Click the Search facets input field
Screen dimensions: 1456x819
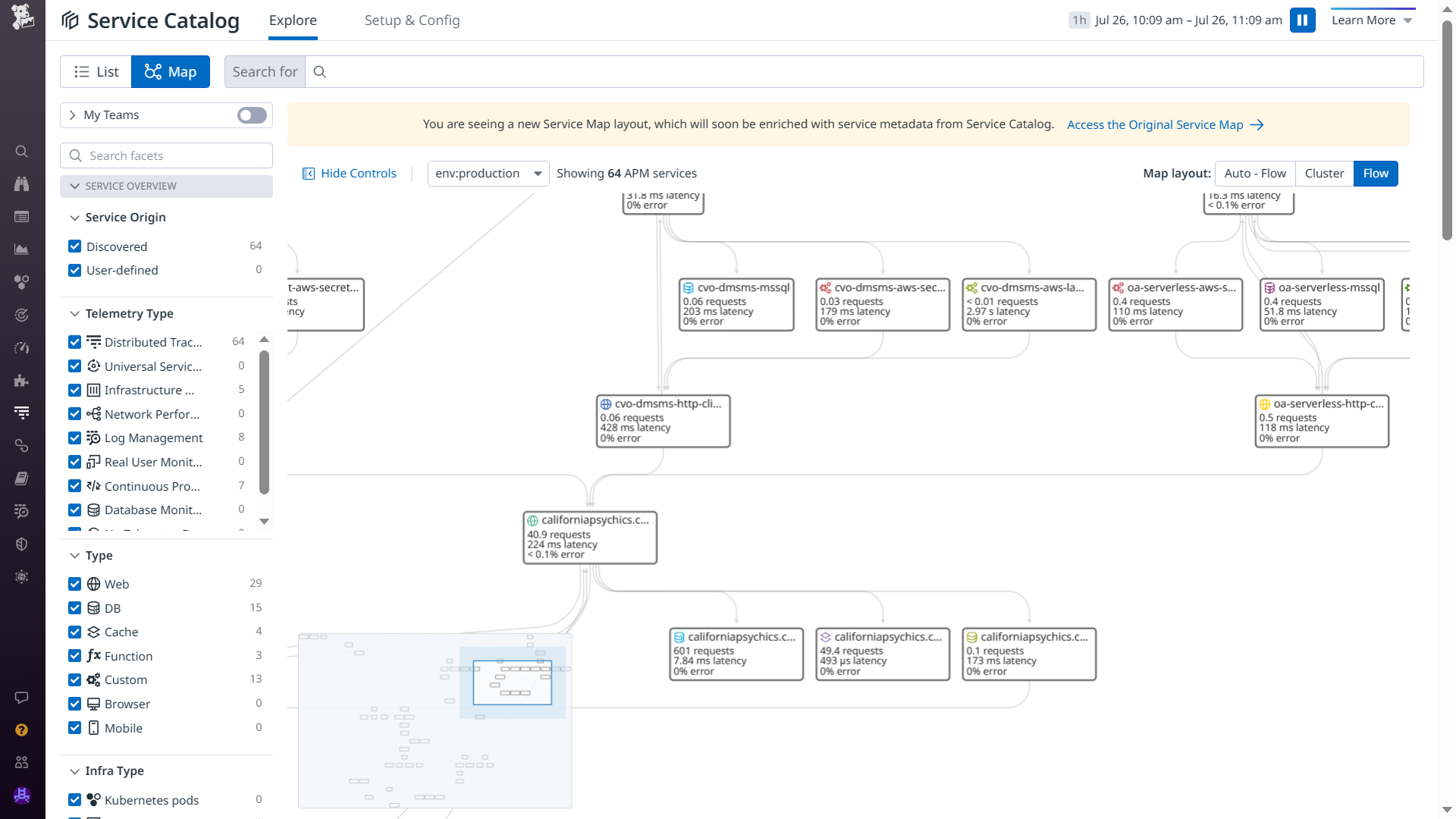point(167,155)
